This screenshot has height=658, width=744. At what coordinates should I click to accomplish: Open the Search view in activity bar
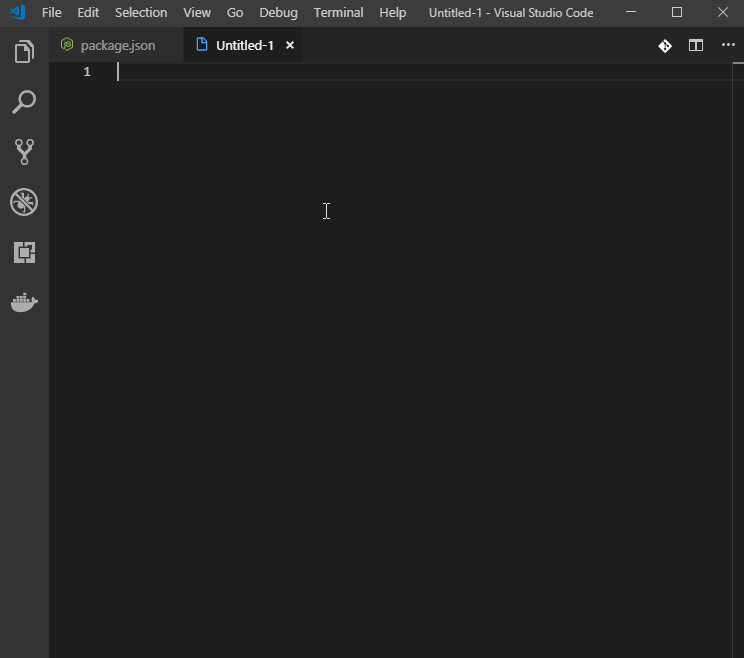pyautogui.click(x=24, y=102)
